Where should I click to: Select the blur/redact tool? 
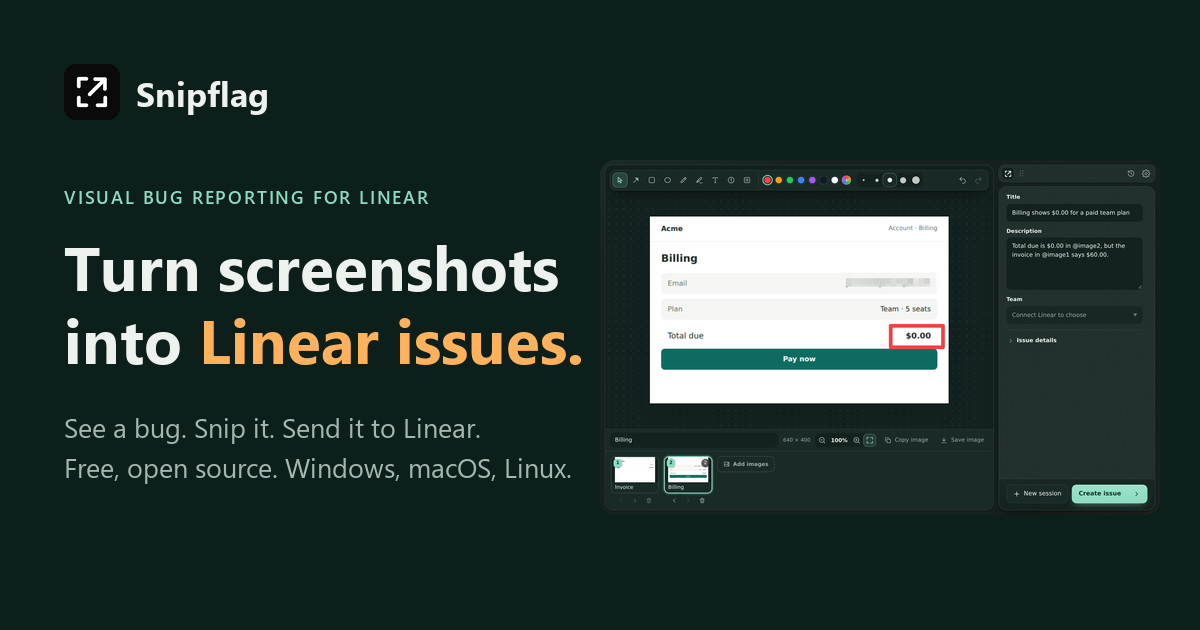pos(747,180)
